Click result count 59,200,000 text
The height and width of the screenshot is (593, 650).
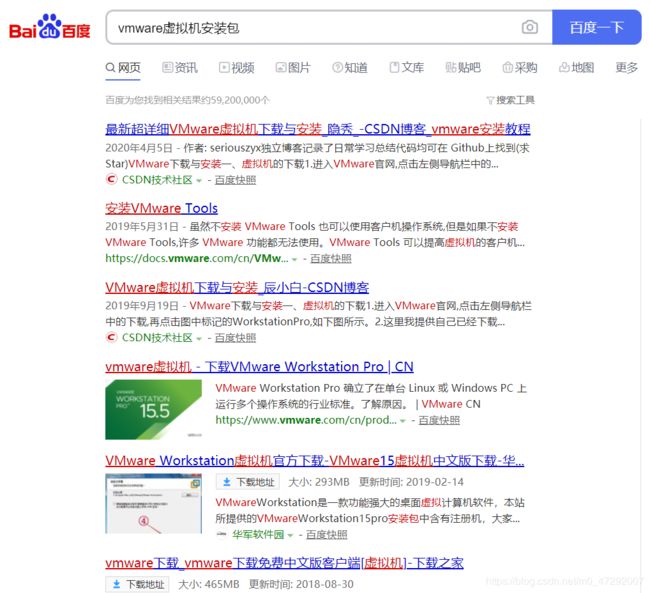(x=187, y=100)
